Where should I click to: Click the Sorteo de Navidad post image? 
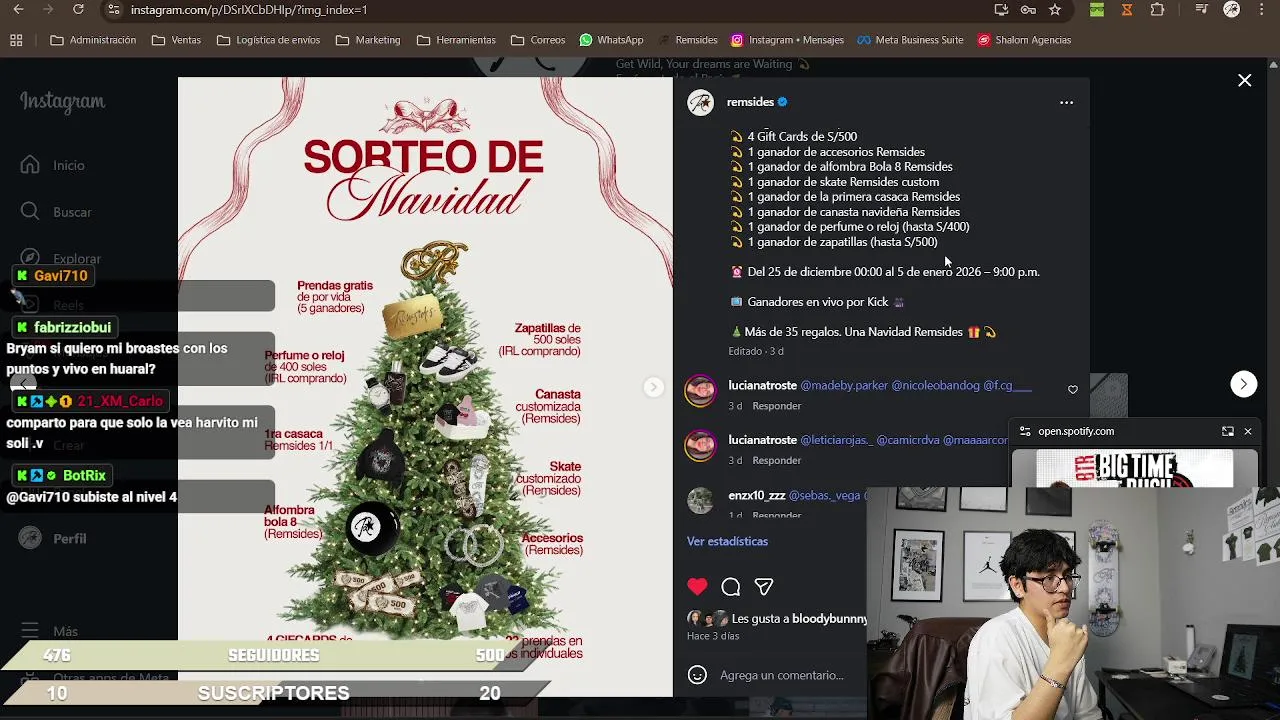[x=425, y=387]
